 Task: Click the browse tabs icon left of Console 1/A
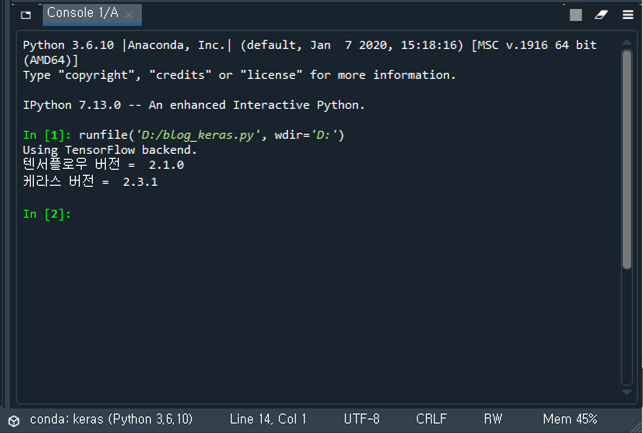[26, 15]
